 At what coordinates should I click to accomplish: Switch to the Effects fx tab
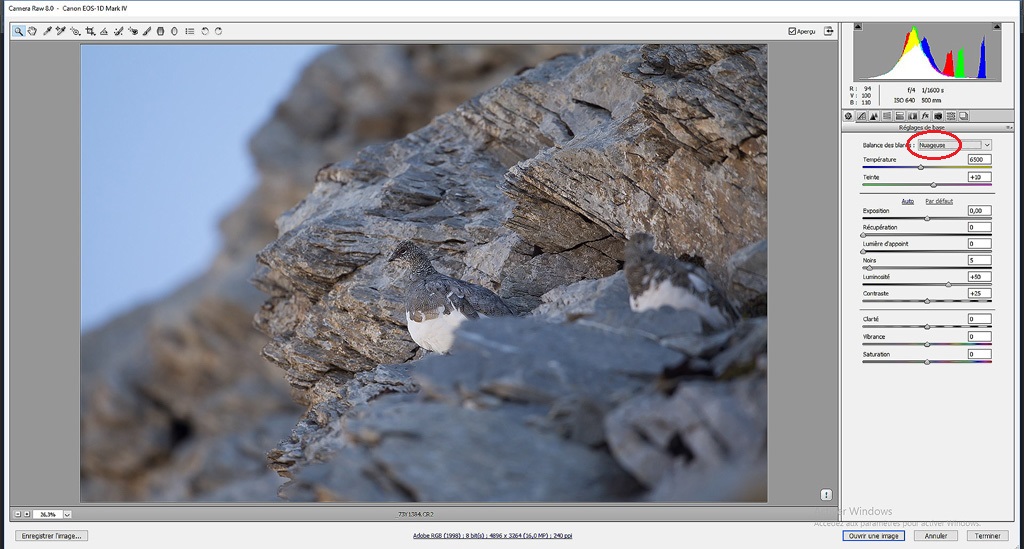click(925, 116)
